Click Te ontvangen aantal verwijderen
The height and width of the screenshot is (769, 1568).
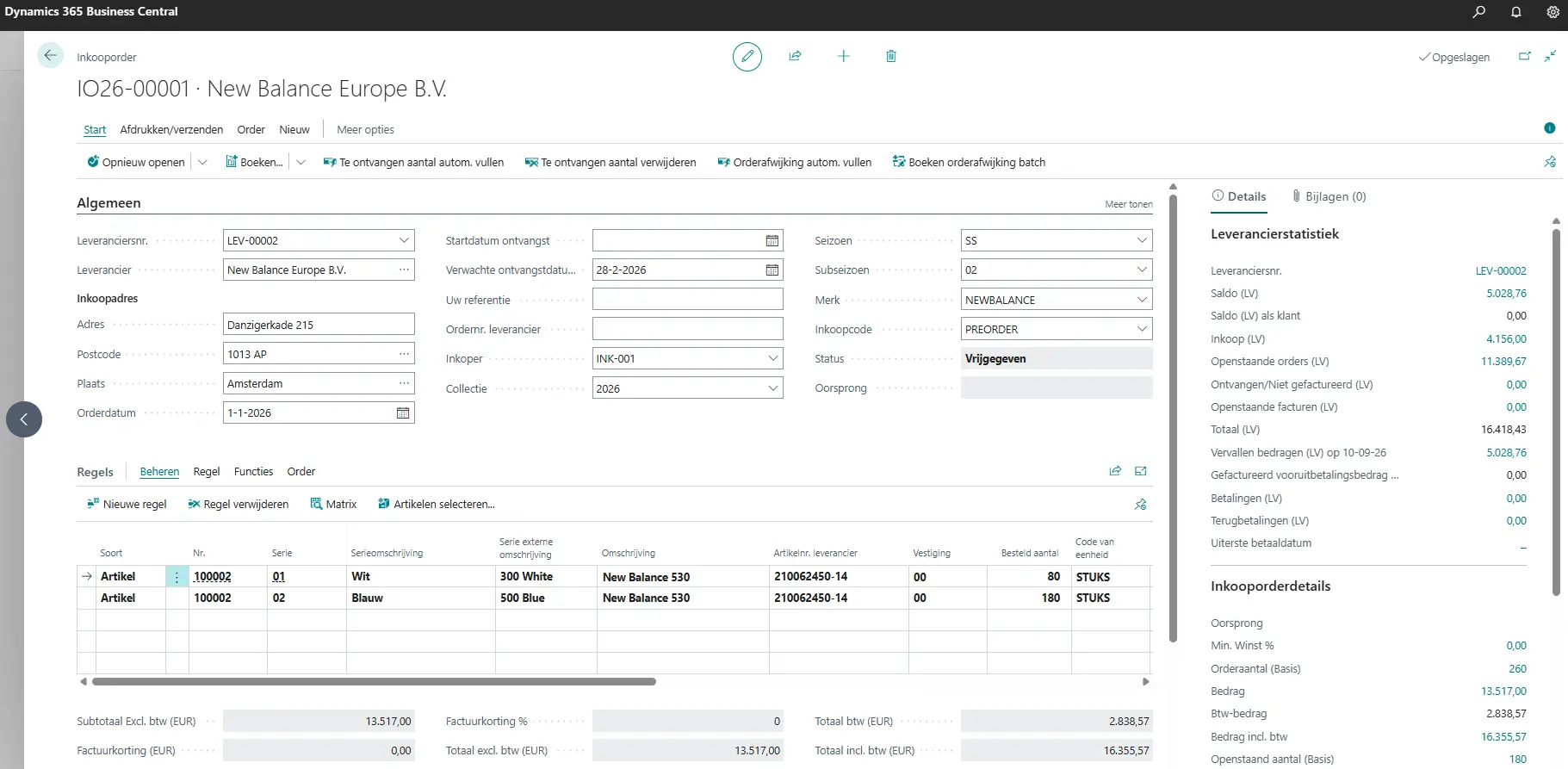pyautogui.click(x=610, y=162)
